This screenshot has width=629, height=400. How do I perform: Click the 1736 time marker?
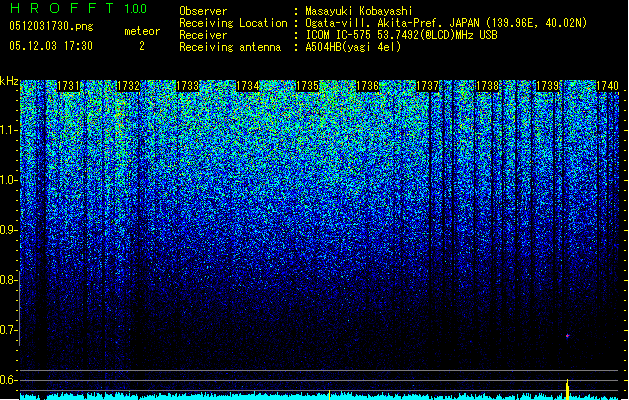367,86
